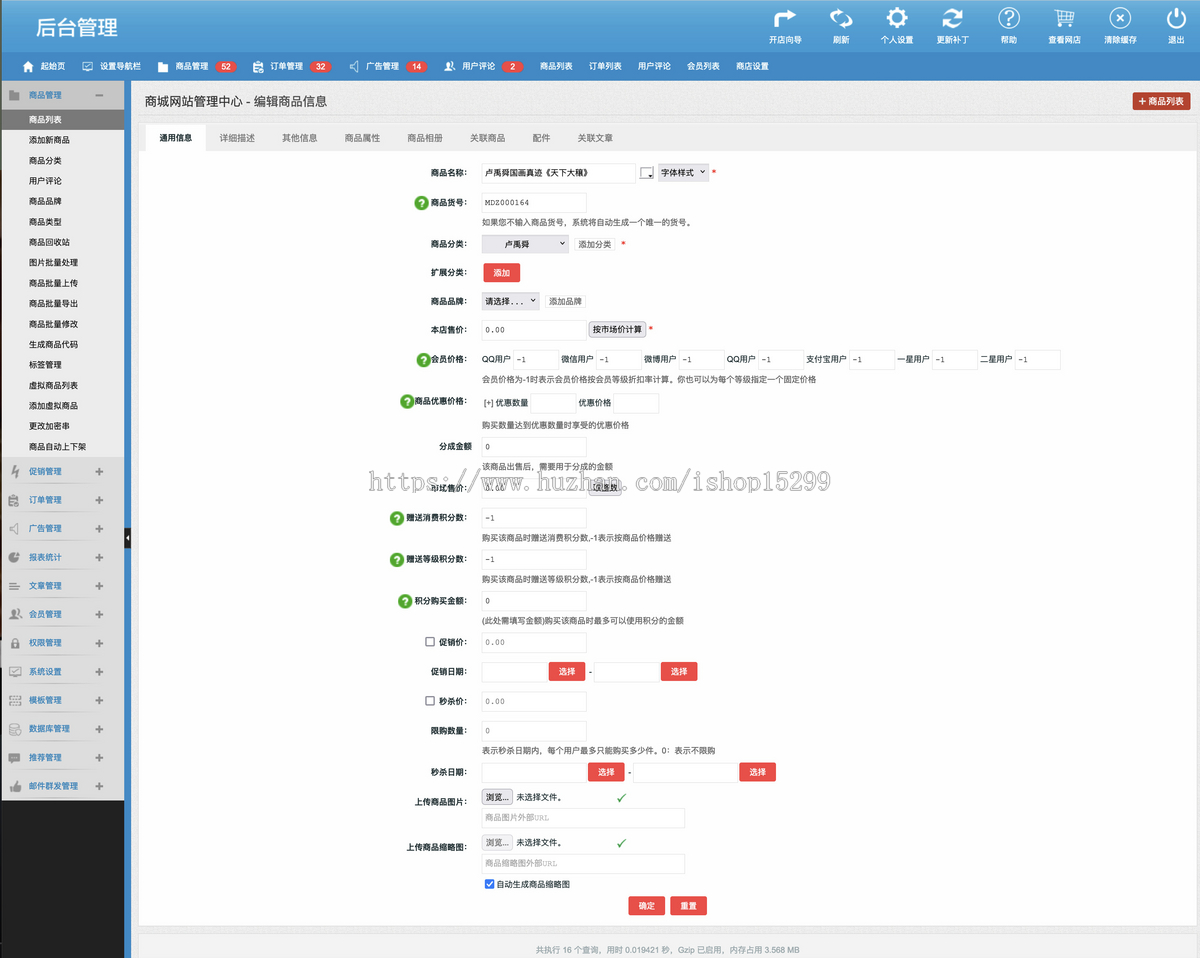Click the 帮助 question mark icon
This screenshot has width=1200, height=958.
1009,19
